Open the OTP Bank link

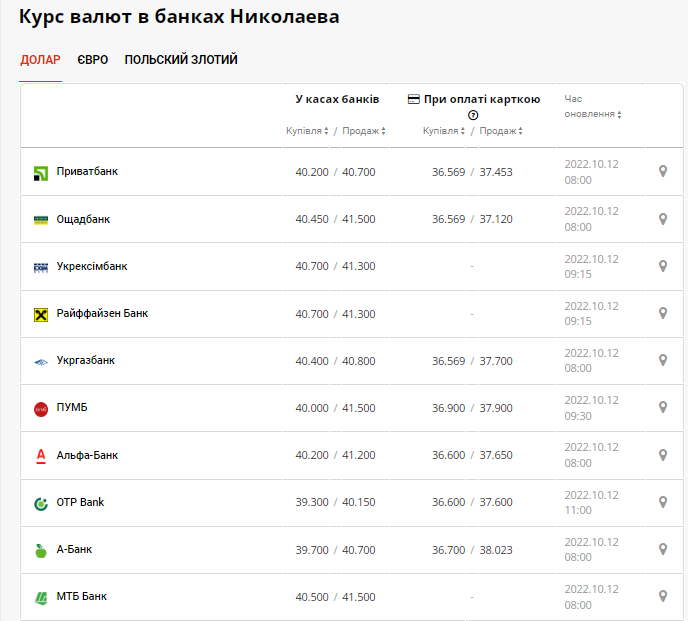[80, 502]
